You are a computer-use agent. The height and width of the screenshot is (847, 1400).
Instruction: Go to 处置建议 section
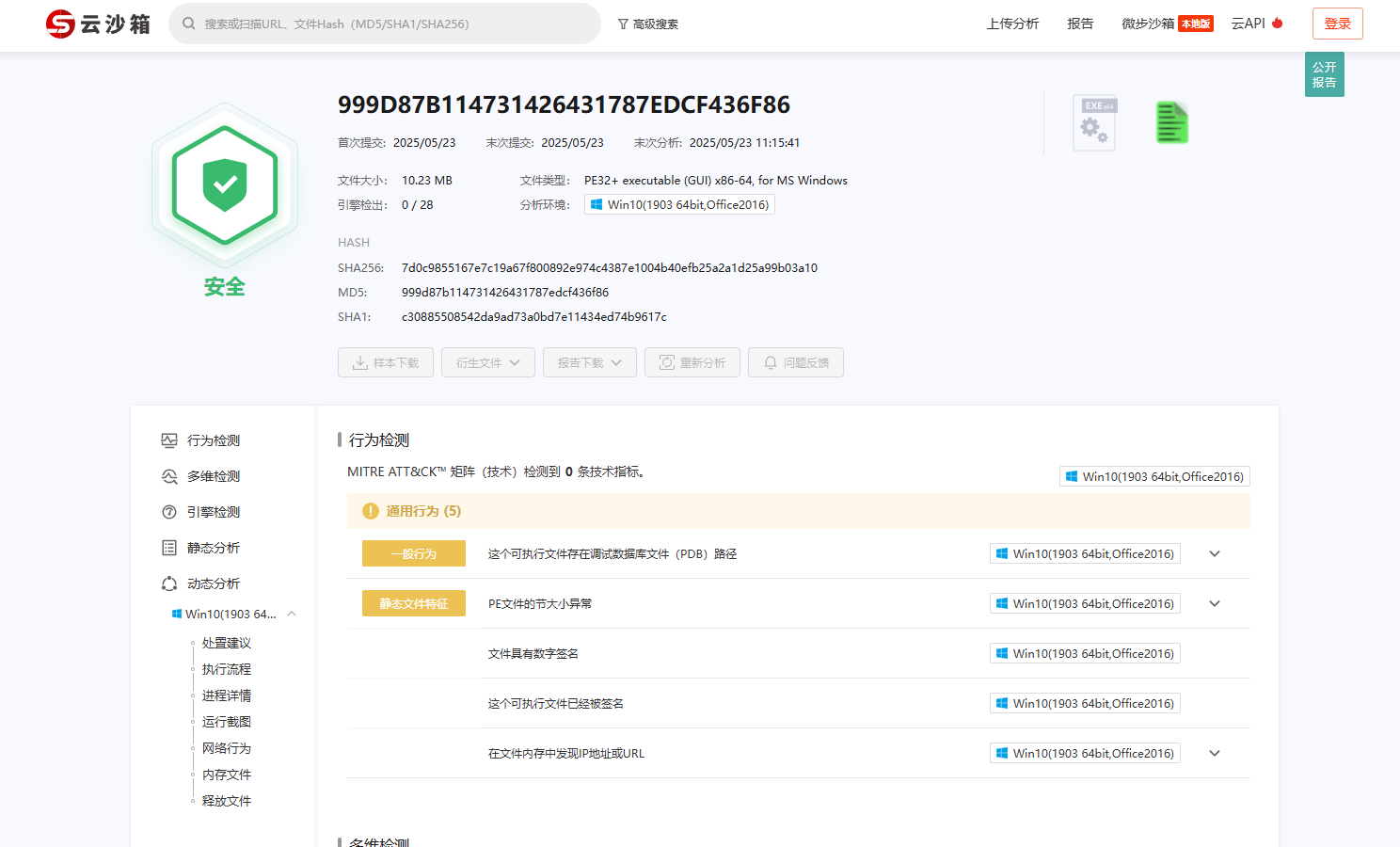[x=227, y=643]
